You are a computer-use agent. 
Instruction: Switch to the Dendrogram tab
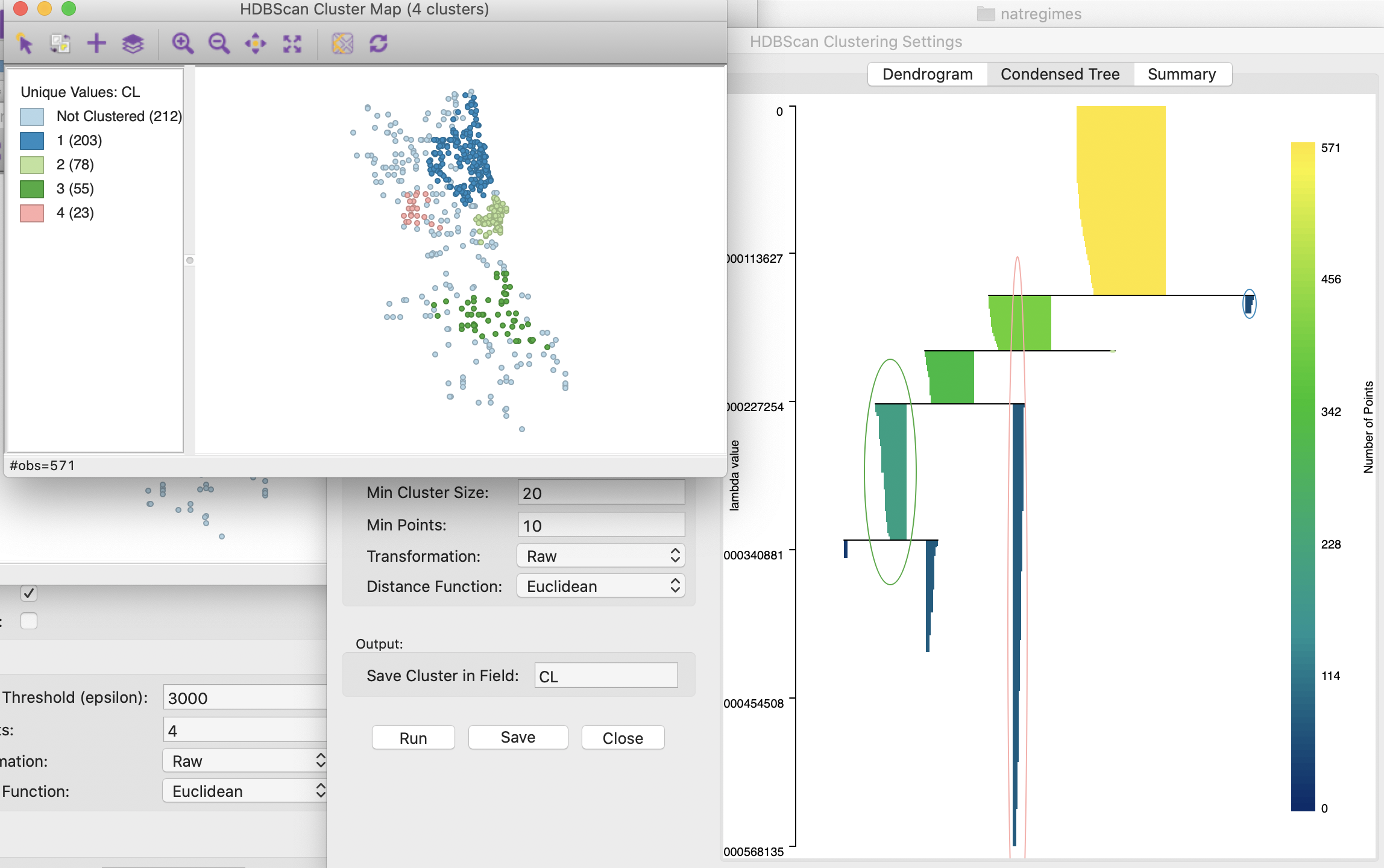pyautogui.click(x=927, y=74)
